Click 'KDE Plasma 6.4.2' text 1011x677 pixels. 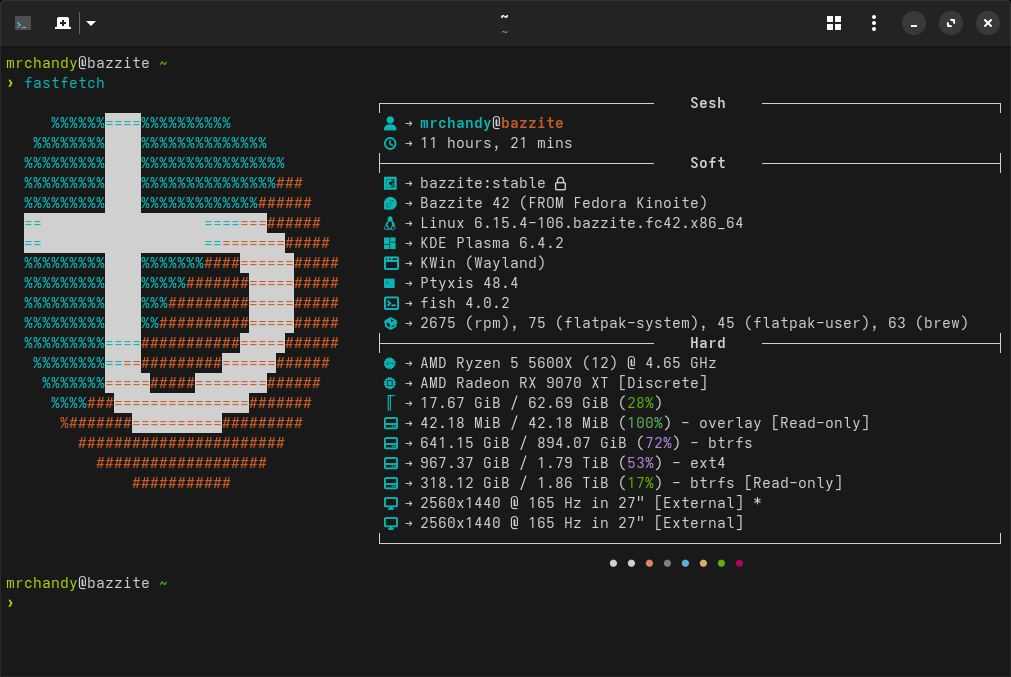[491, 243]
